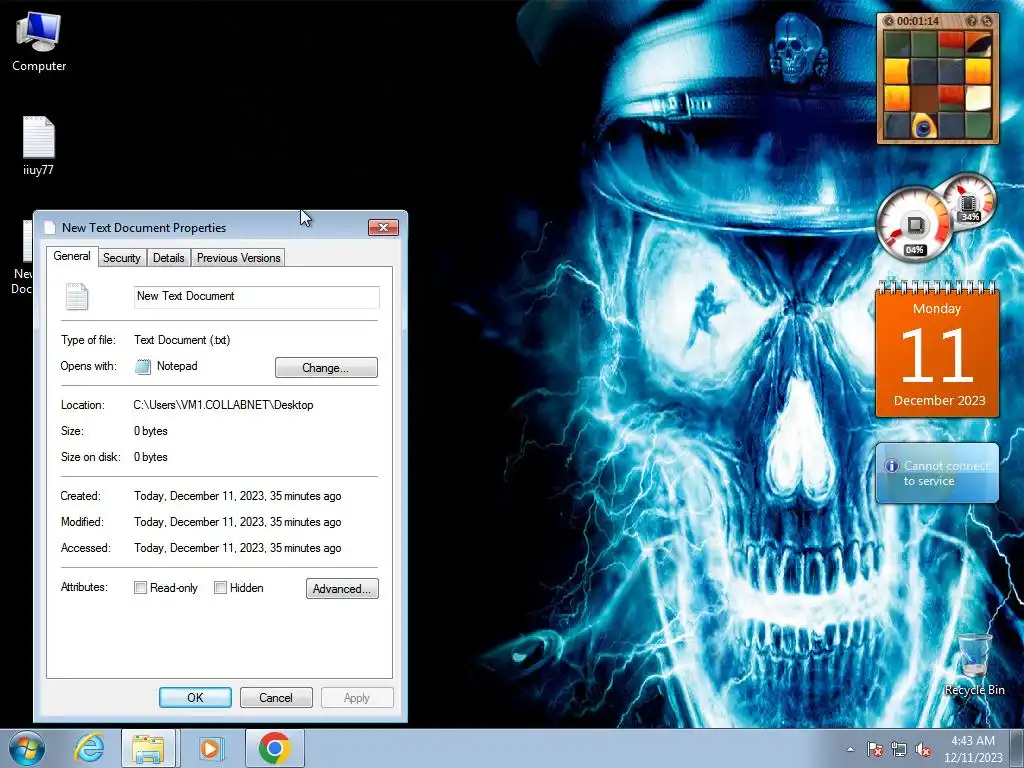Click the picture puzzle timer icon

click(888, 22)
